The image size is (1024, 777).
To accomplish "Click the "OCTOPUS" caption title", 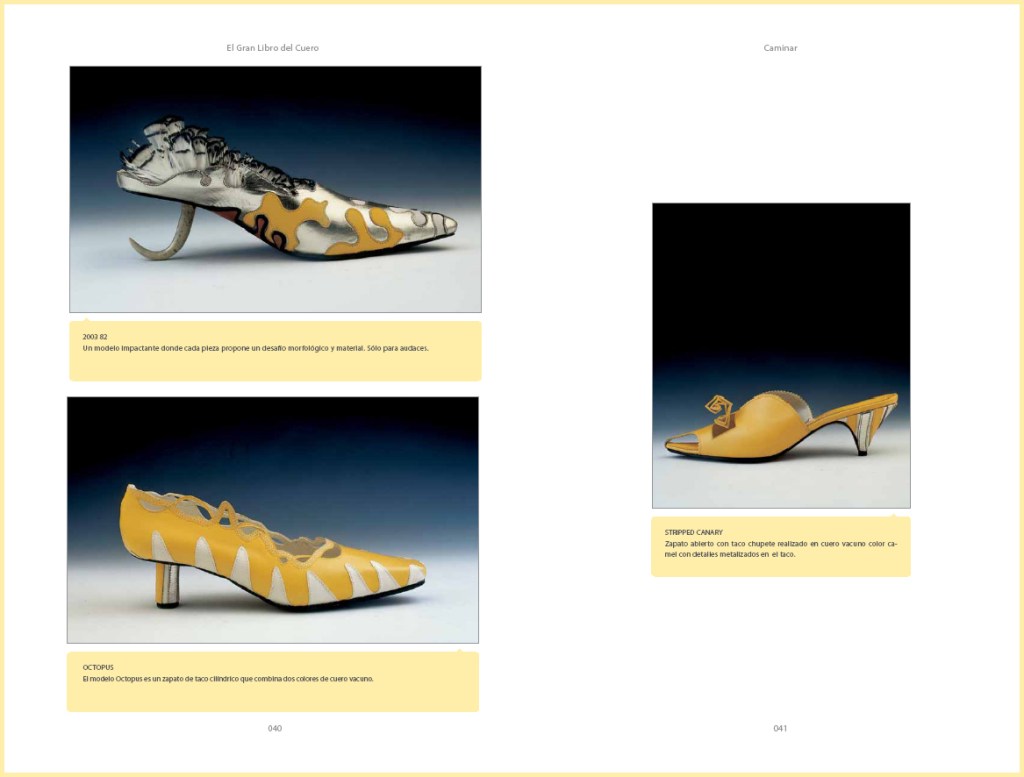I will pyautogui.click(x=98, y=667).
